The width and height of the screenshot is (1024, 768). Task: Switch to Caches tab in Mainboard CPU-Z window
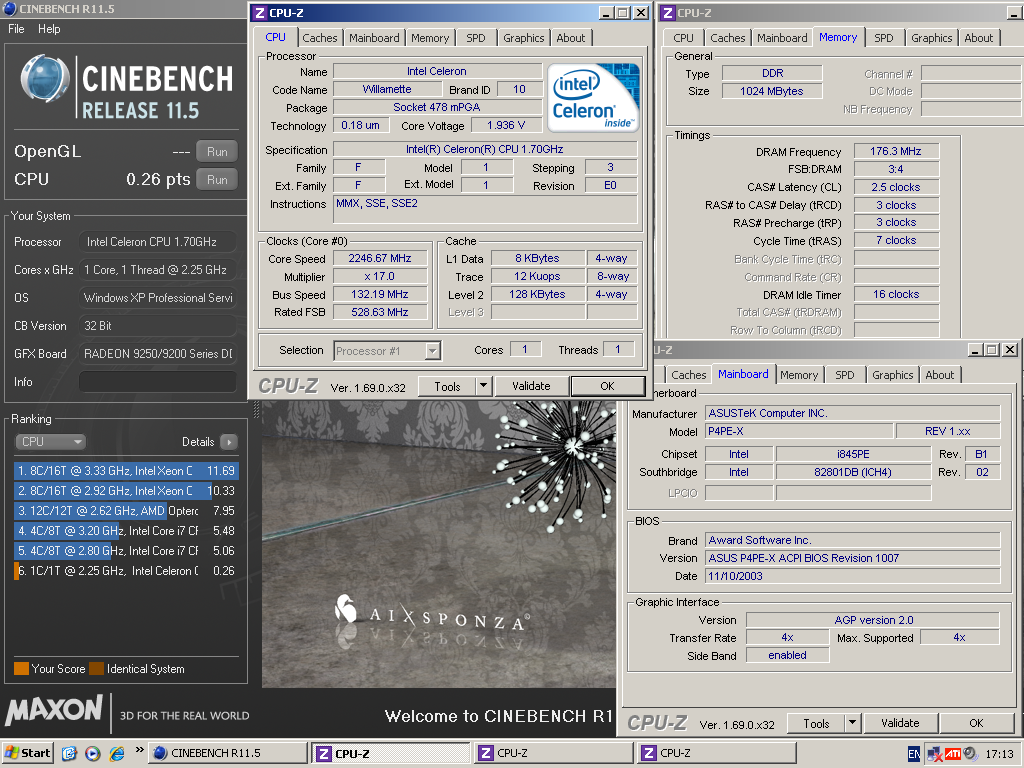pos(688,375)
